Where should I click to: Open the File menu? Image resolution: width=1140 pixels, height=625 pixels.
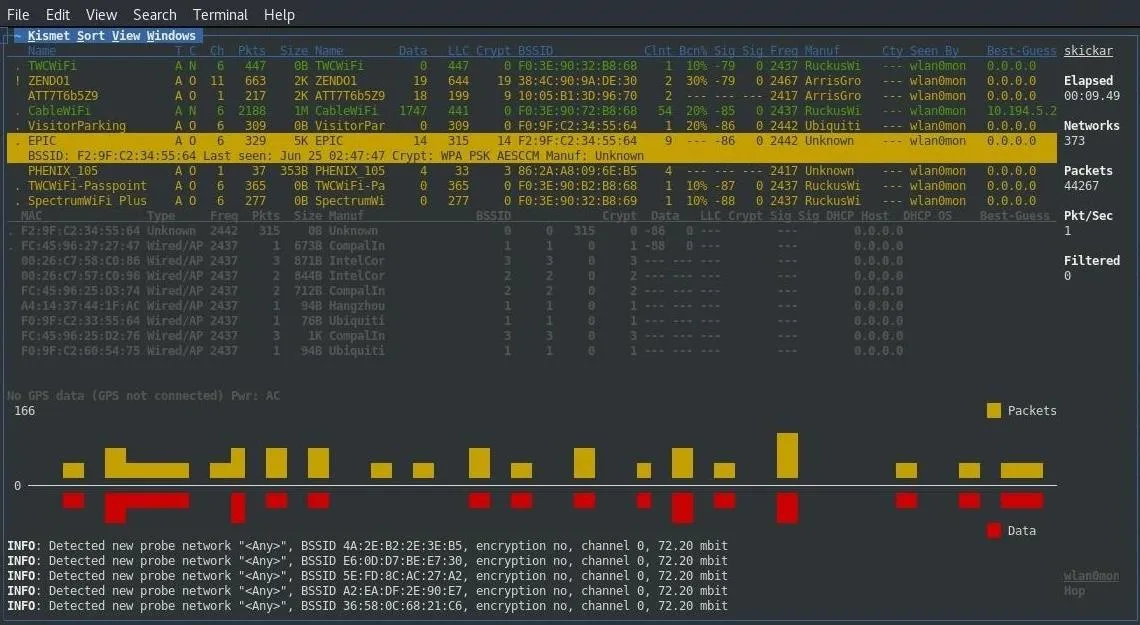click(18, 15)
